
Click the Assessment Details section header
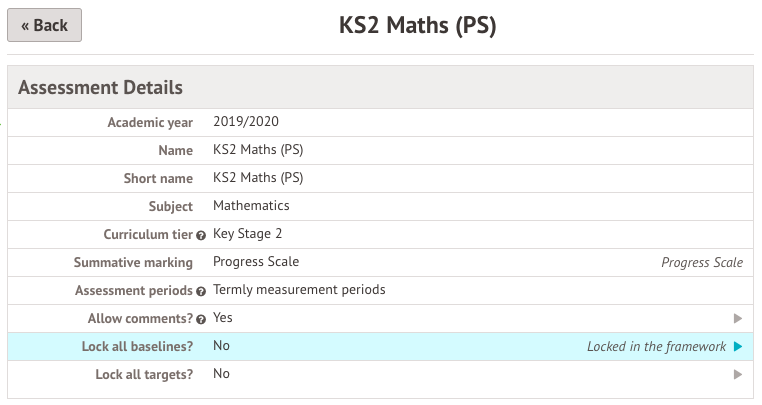tap(101, 87)
